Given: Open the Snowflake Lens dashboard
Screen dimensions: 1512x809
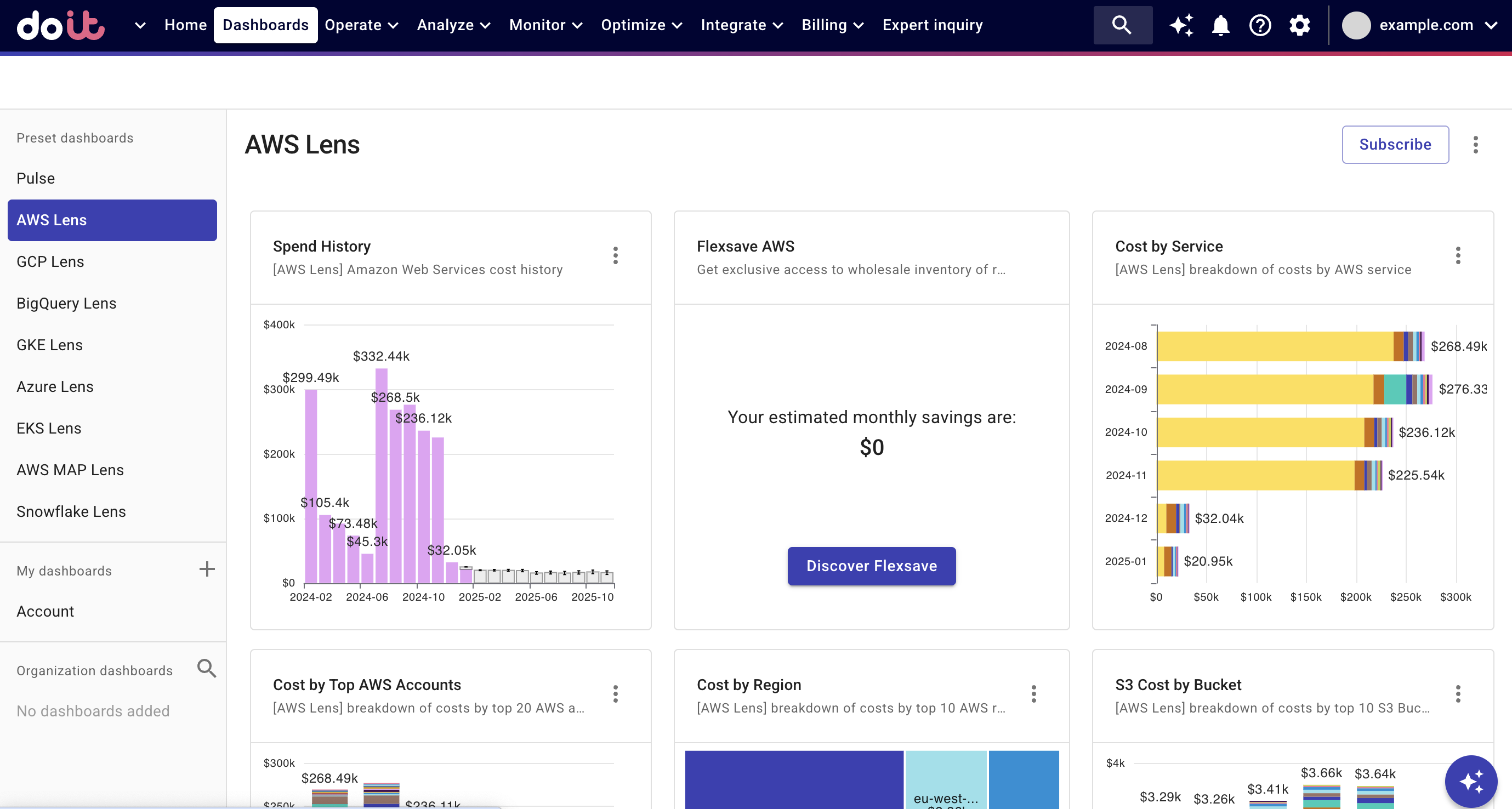Looking at the screenshot, I should click(112, 511).
